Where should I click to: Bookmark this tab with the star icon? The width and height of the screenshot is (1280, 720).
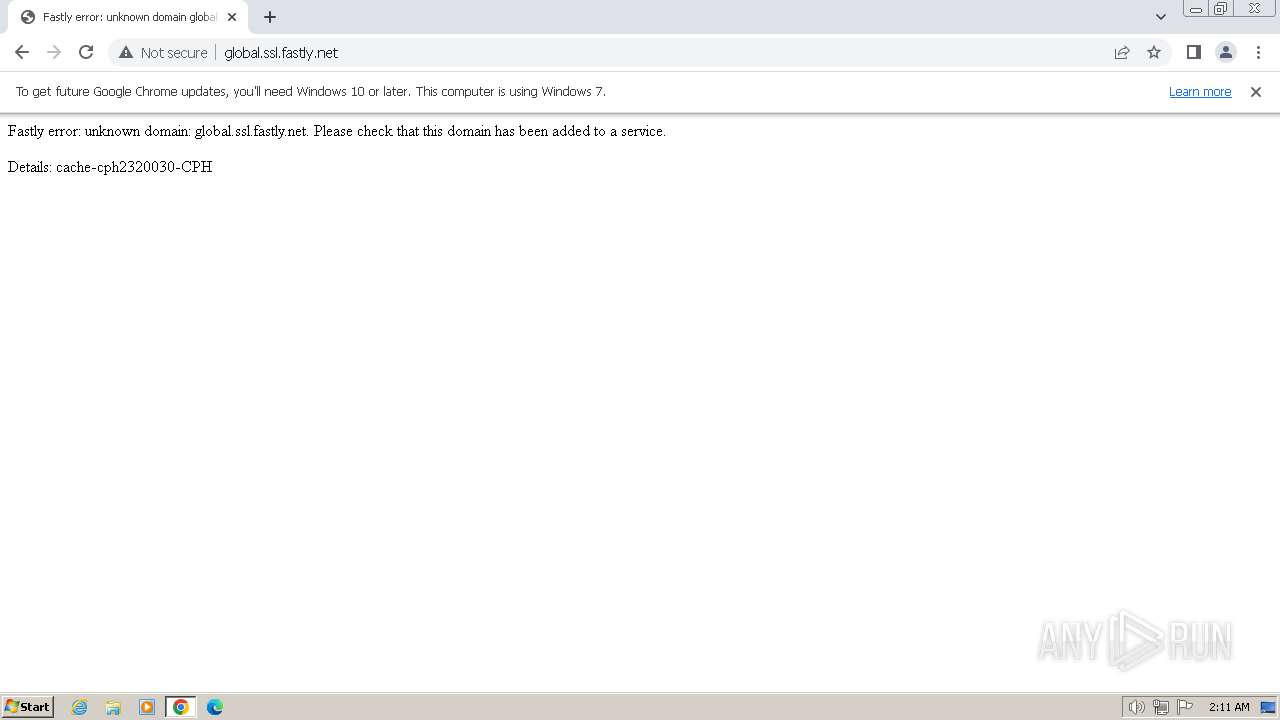1154,52
